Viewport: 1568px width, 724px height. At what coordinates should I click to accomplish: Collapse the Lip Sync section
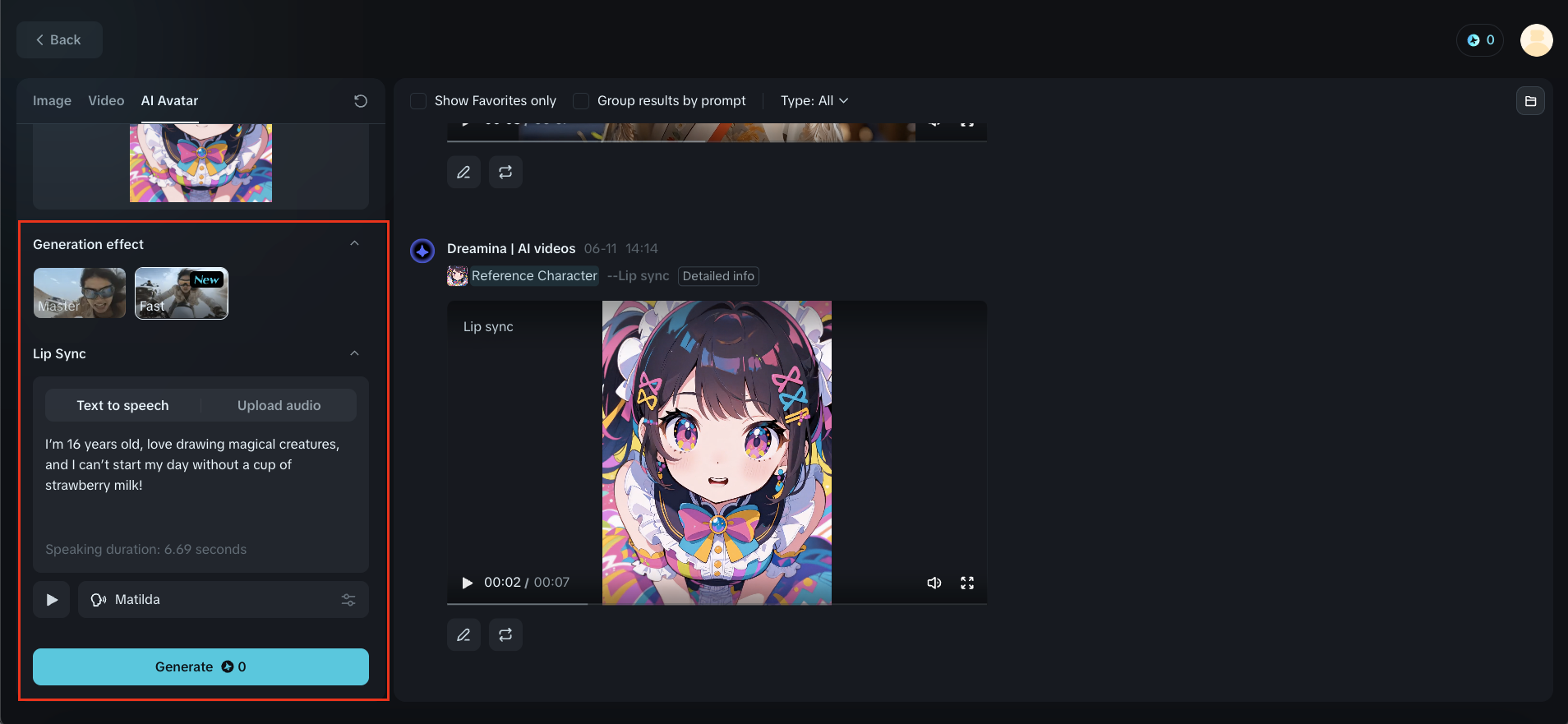click(x=355, y=353)
